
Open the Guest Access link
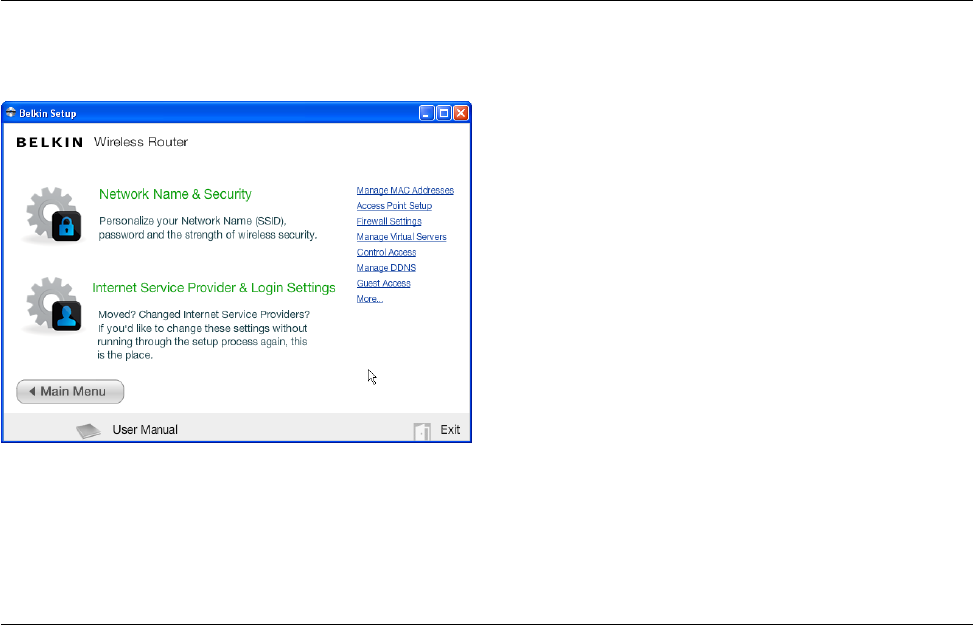[x=383, y=283]
